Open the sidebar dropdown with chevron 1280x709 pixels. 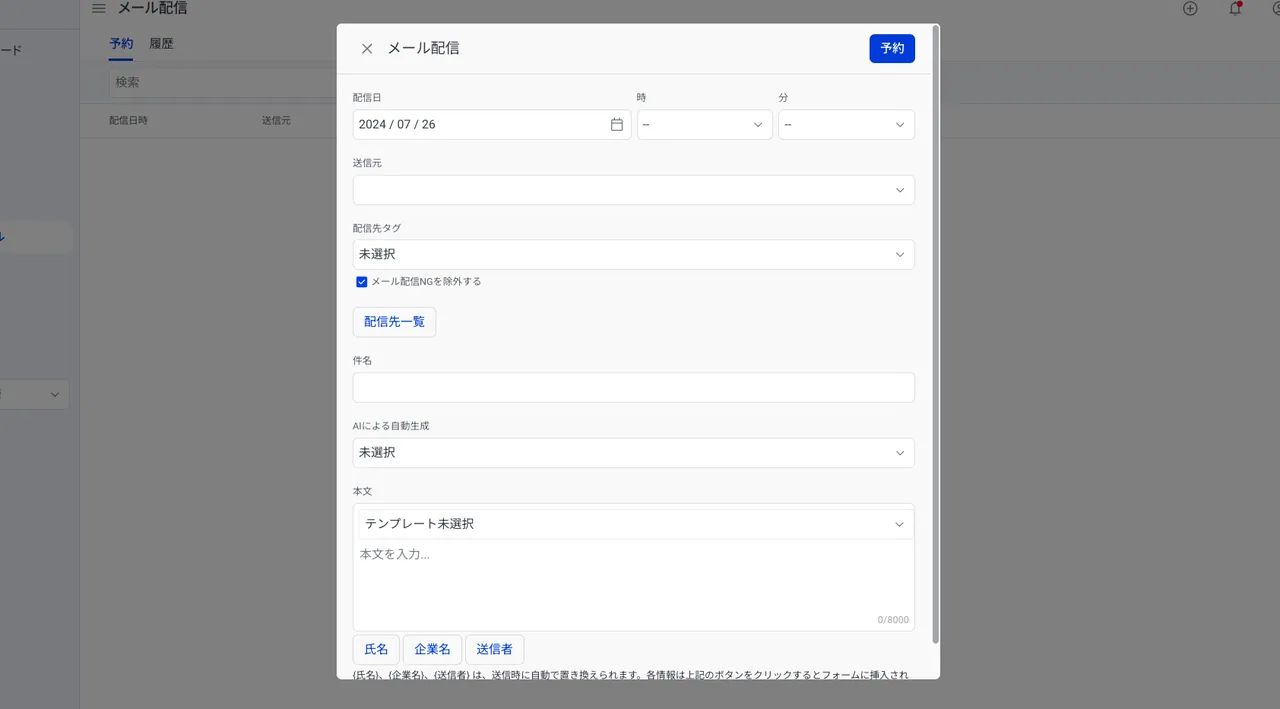pos(34,395)
